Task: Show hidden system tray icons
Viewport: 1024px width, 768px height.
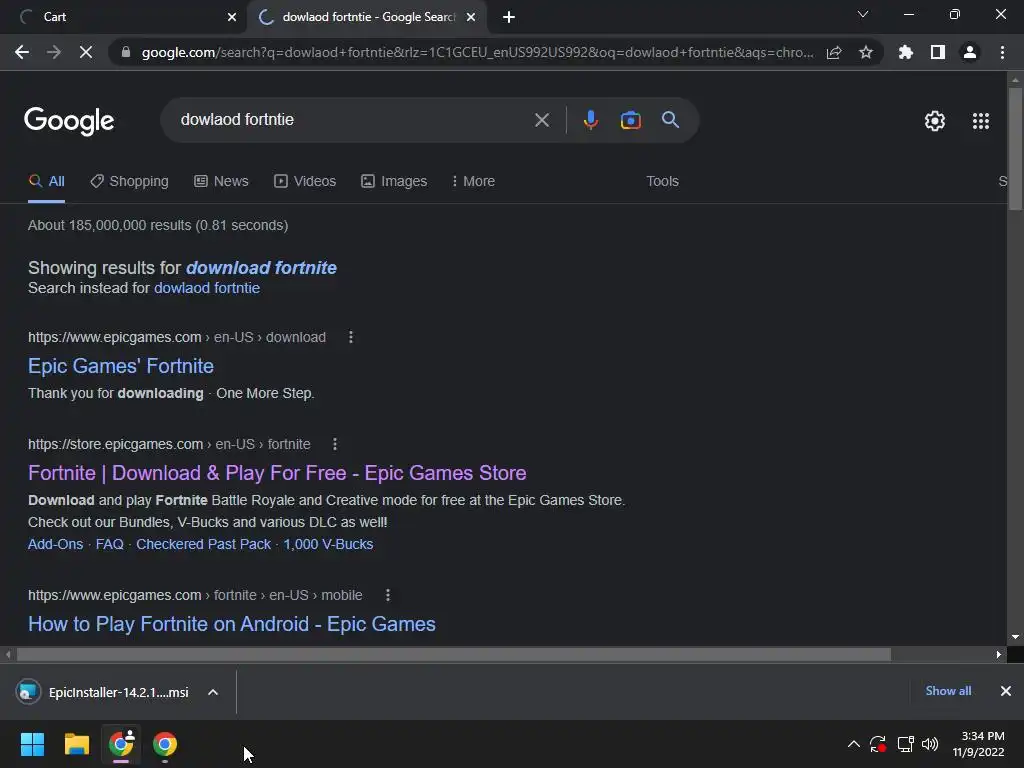Action: point(854,744)
